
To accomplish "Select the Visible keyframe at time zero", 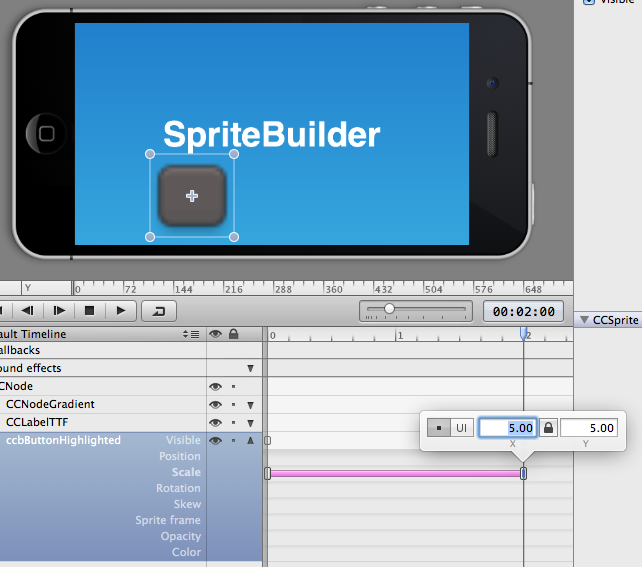I will (267, 441).
